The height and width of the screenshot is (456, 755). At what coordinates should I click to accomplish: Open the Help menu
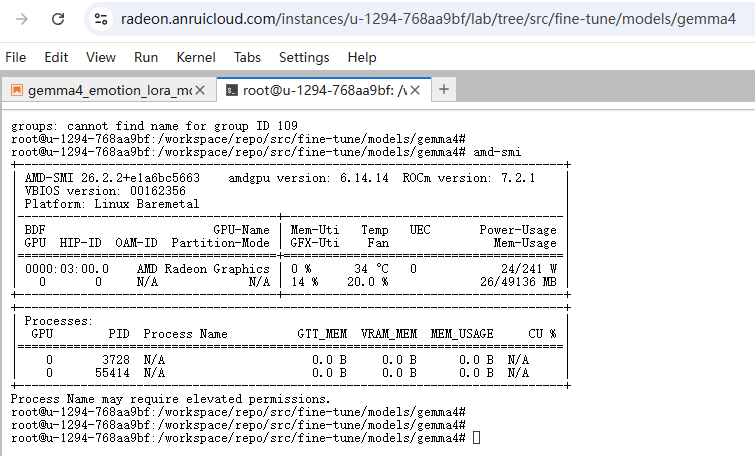click(x=362, y=57)
